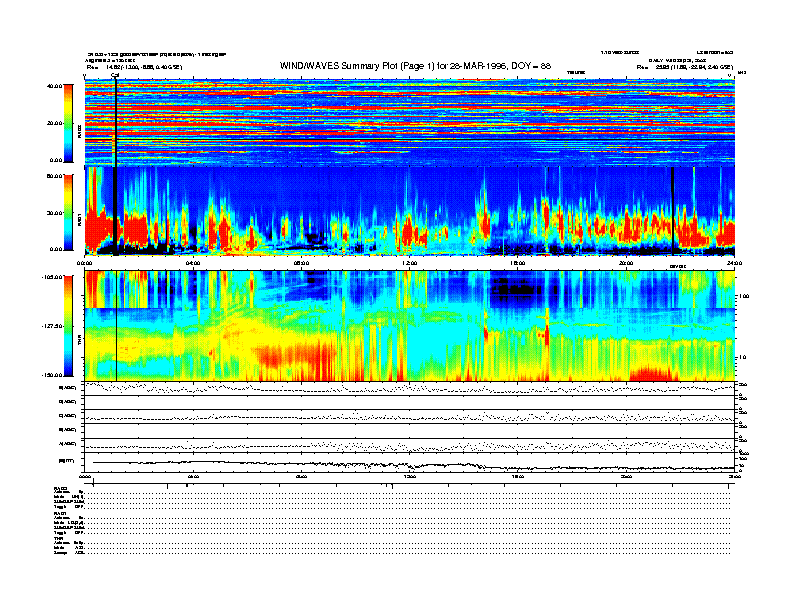Click the RAD2 color scale bar

[x=68, y=123]
